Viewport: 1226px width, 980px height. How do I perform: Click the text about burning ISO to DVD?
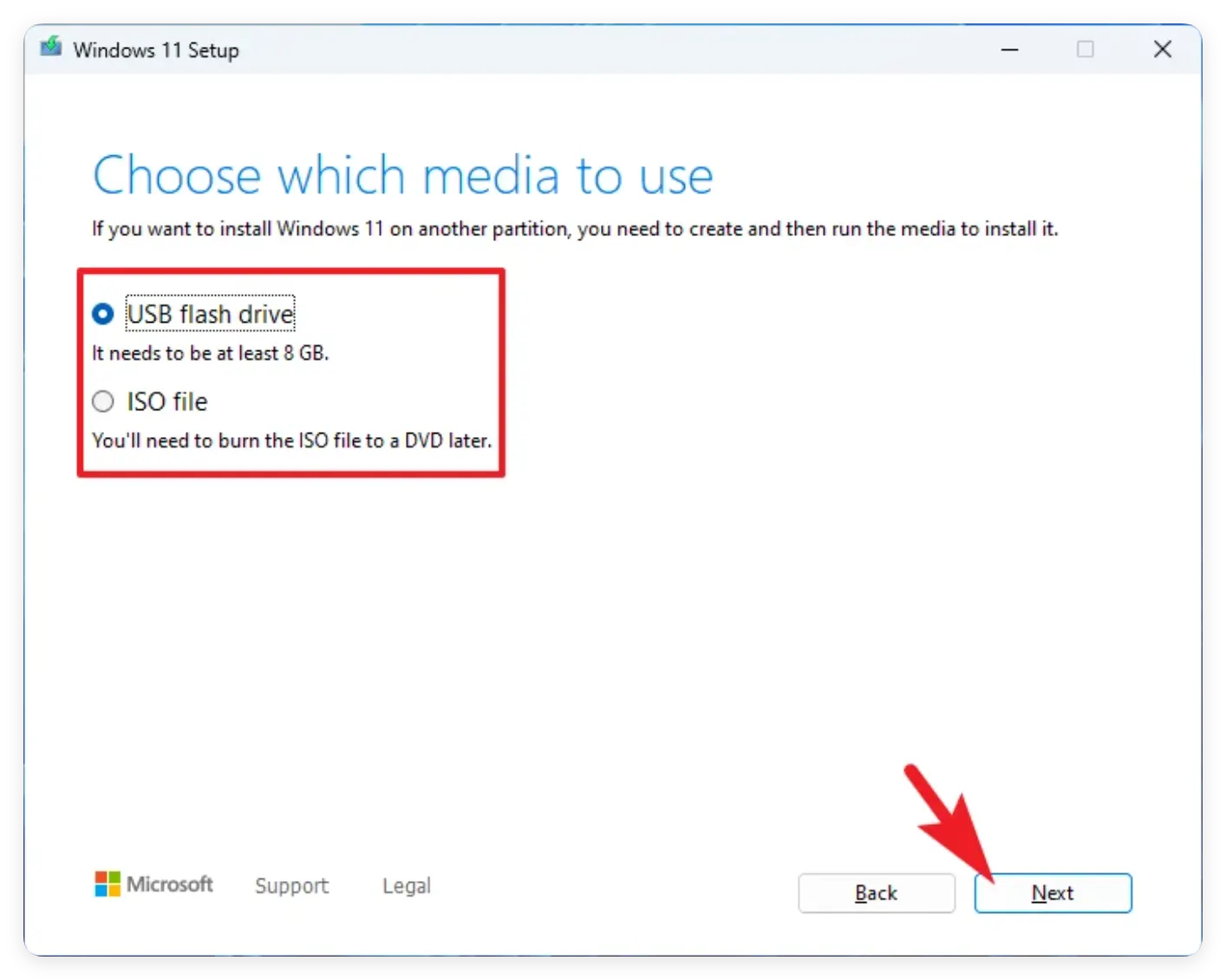point(292,441)
